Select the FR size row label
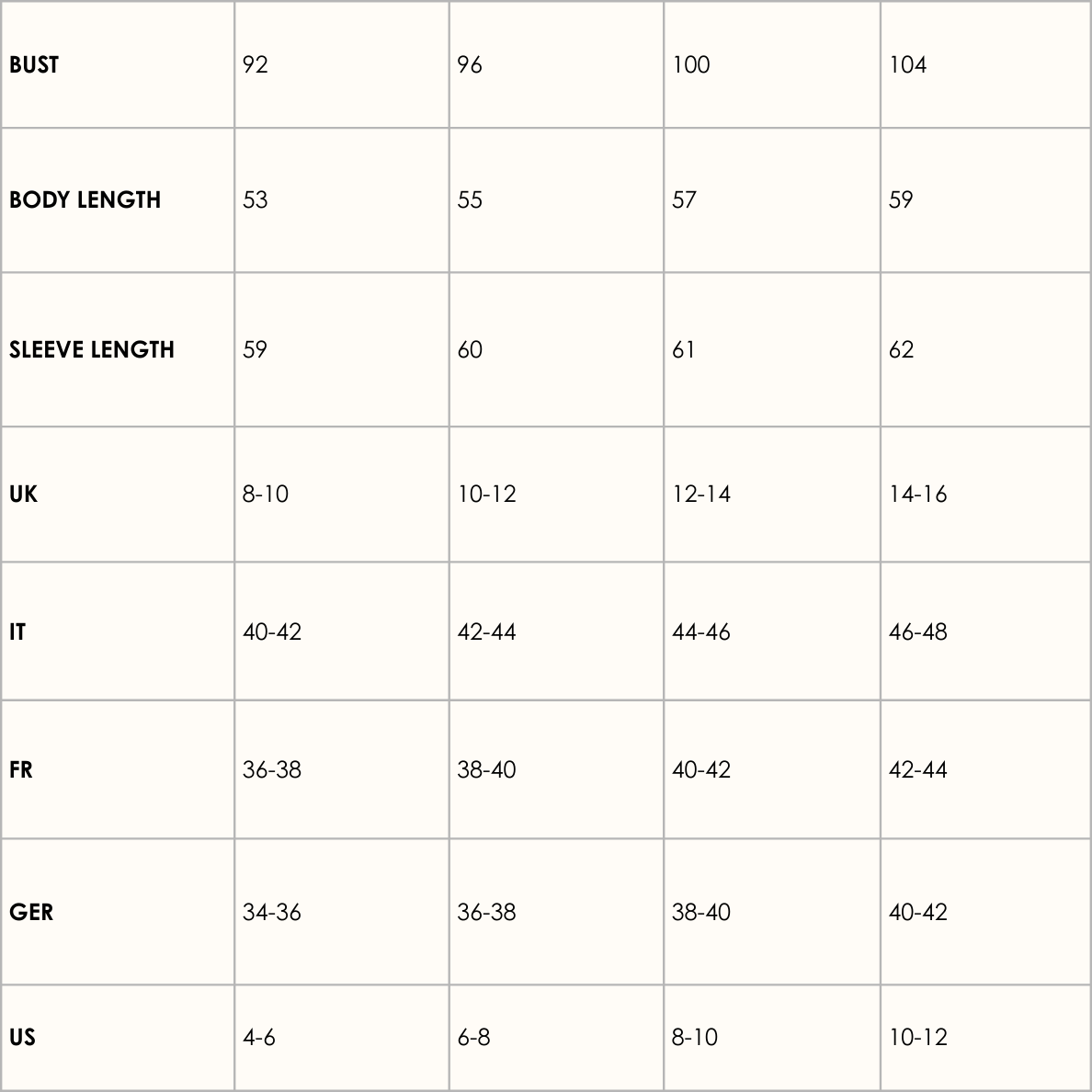 (x=21, y=769)
